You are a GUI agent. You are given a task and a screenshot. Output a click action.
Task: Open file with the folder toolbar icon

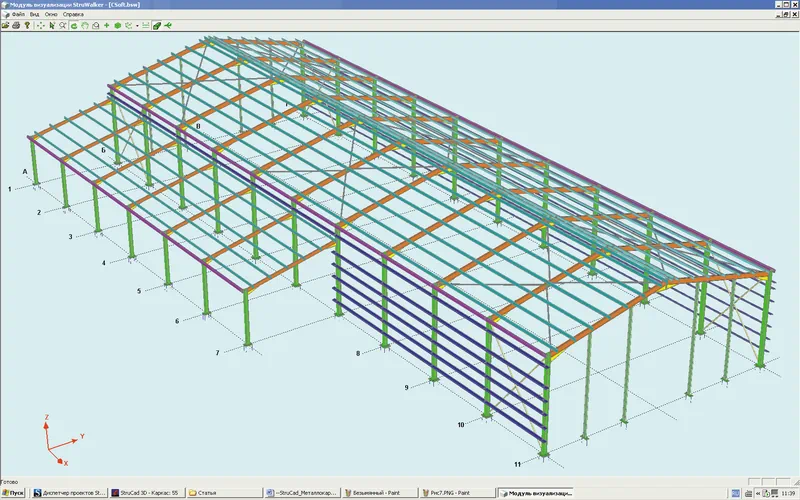pos(6,25)
